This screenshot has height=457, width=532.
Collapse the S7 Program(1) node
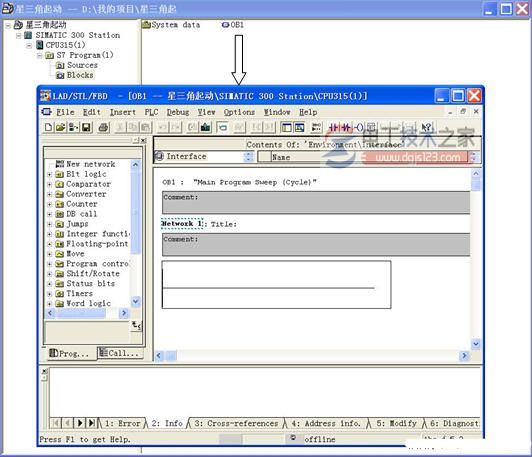tap(39, 55)
